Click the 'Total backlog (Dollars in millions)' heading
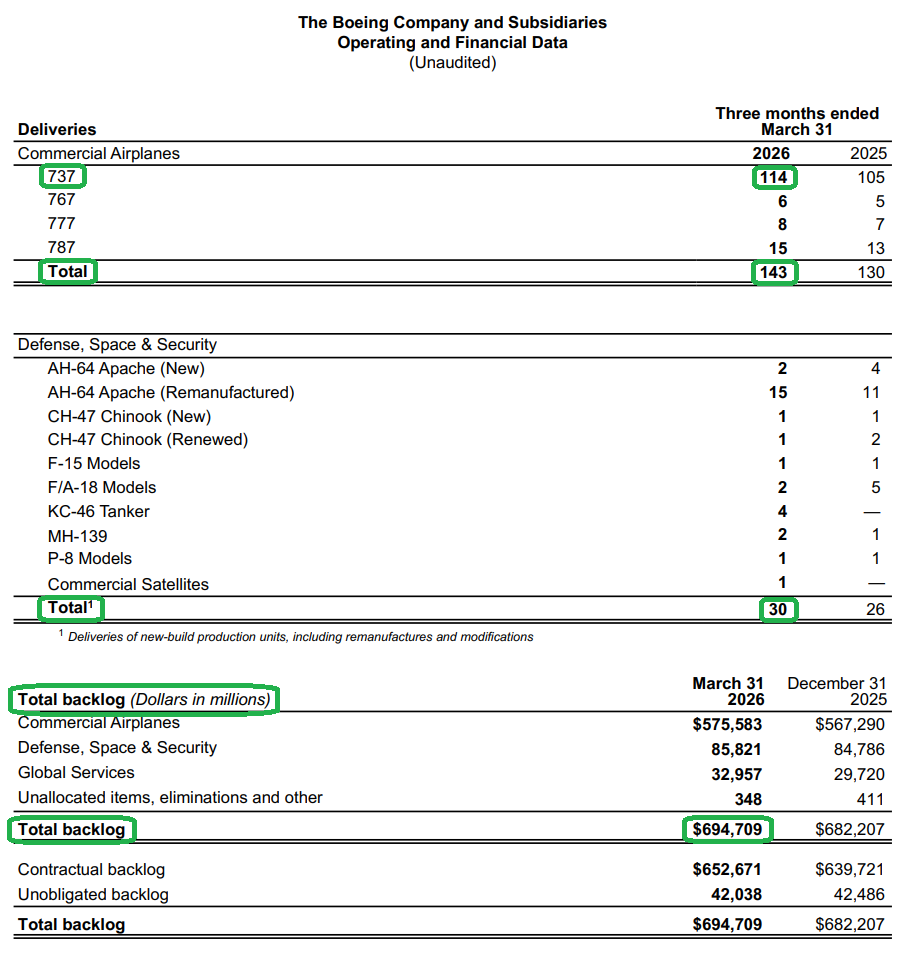The width and height of the screenshot is (916, 954). click(144, 699)
